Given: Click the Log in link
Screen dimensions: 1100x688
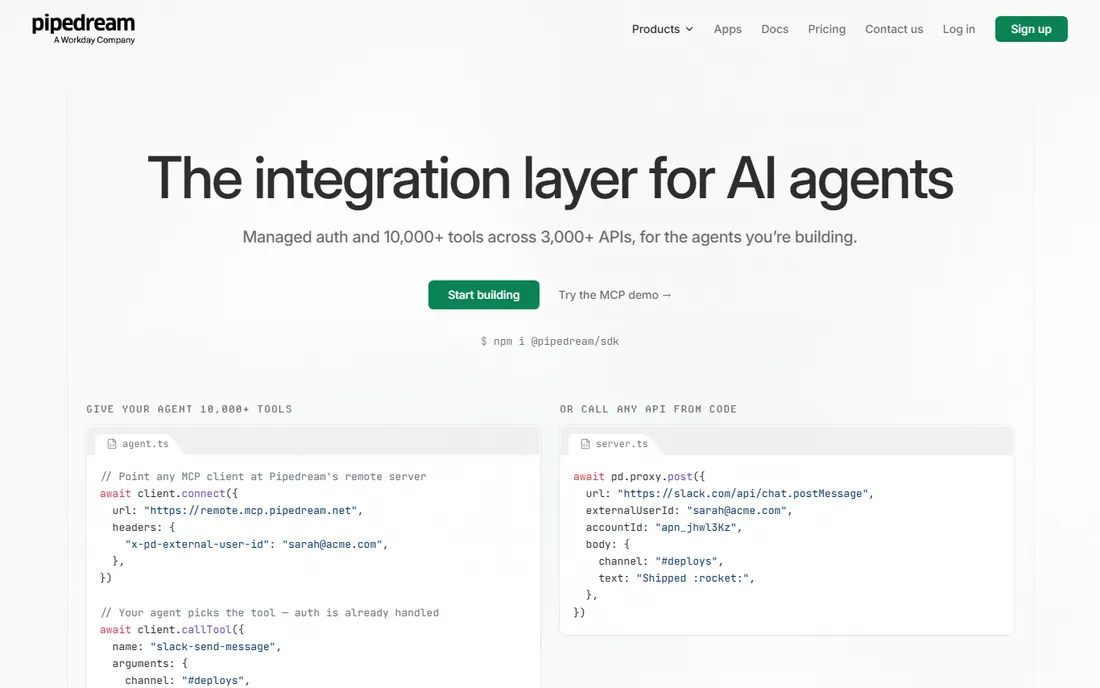Looking at the screenshot, I should (958, 29).
